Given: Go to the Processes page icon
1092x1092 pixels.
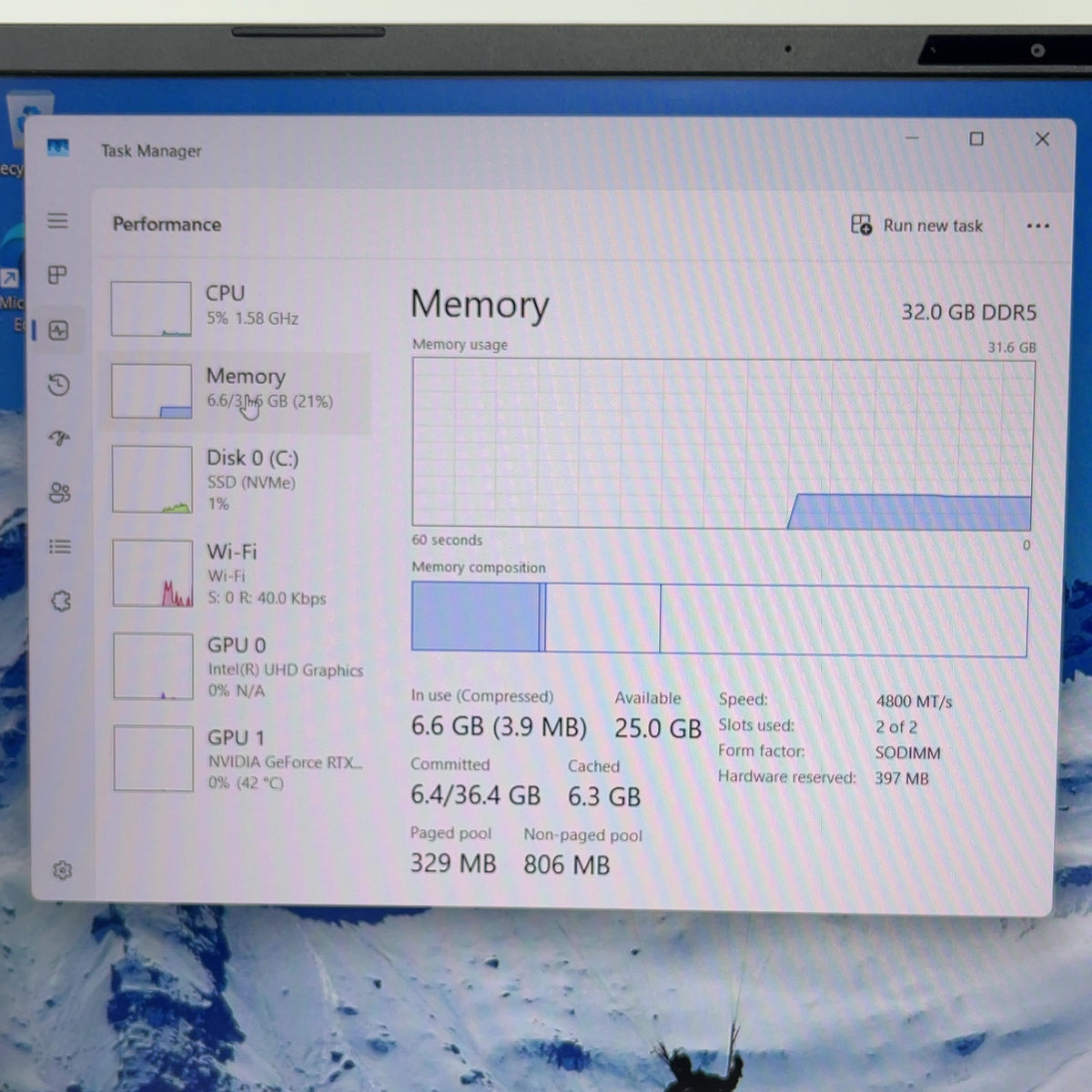Looking at the screenshot, I should [x=57, y=275].
